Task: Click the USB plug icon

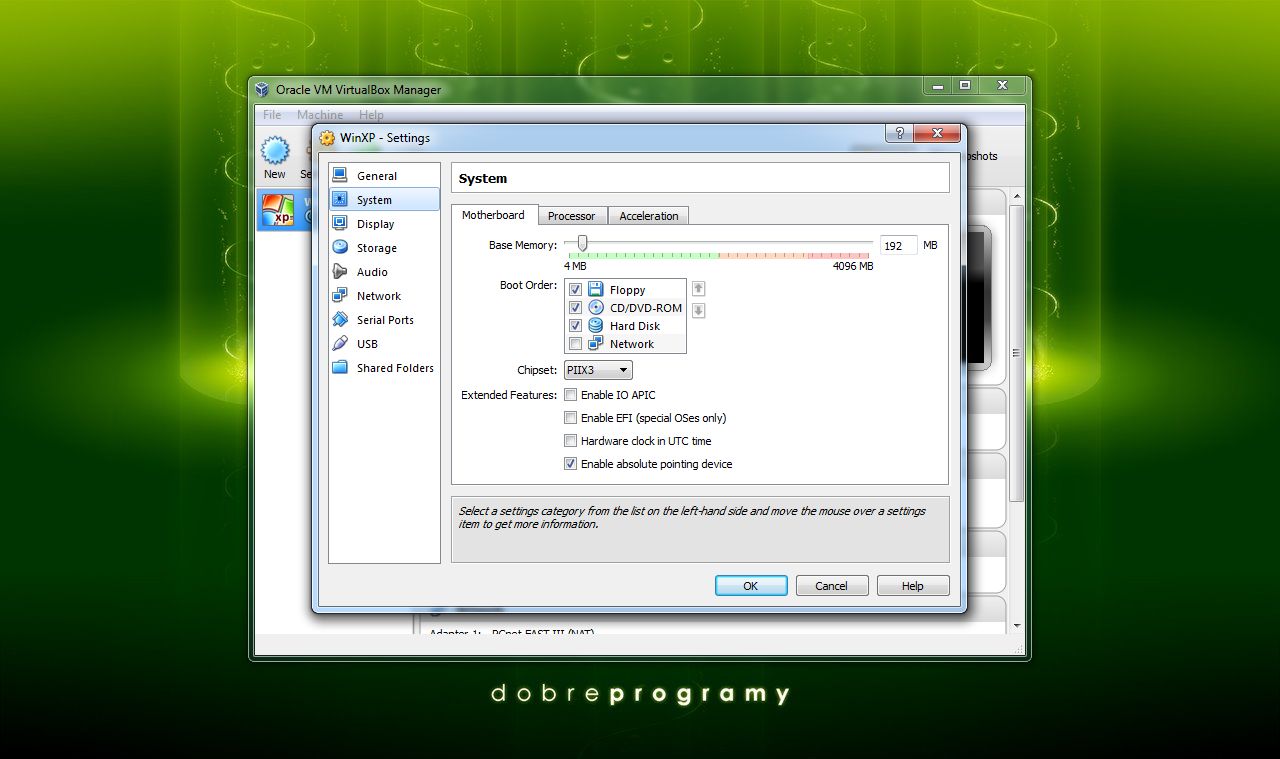Action: coord(340,343)
